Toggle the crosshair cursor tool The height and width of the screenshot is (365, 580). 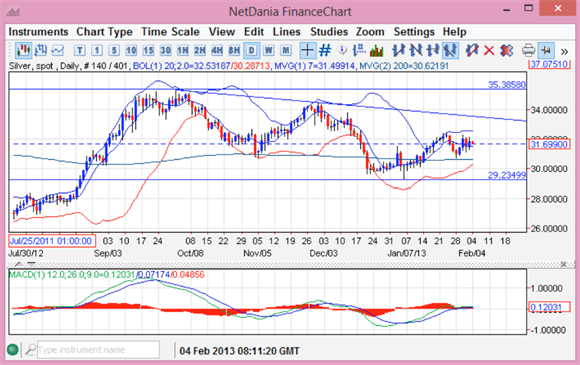click(307, 50)
